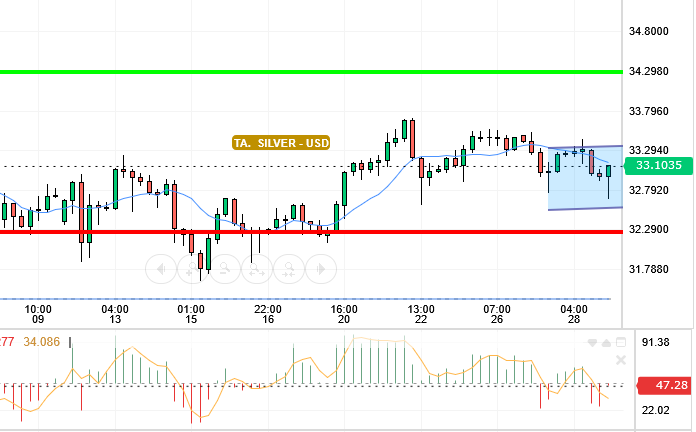
Task: Click the zoom out magnifier button
Action: (225, 269)
